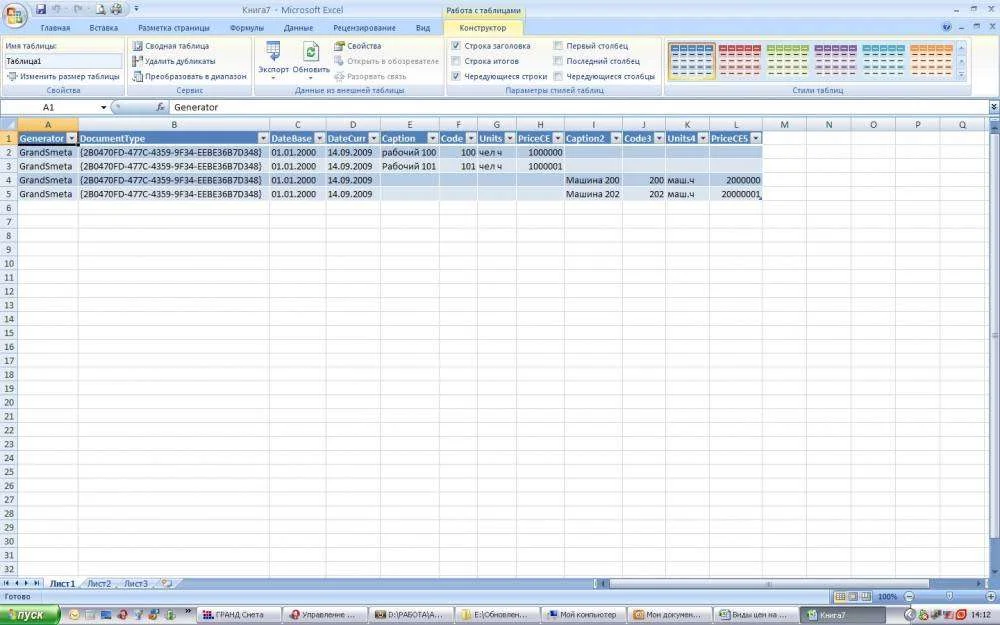Switch to sheet Лист3

pos(136,584)
